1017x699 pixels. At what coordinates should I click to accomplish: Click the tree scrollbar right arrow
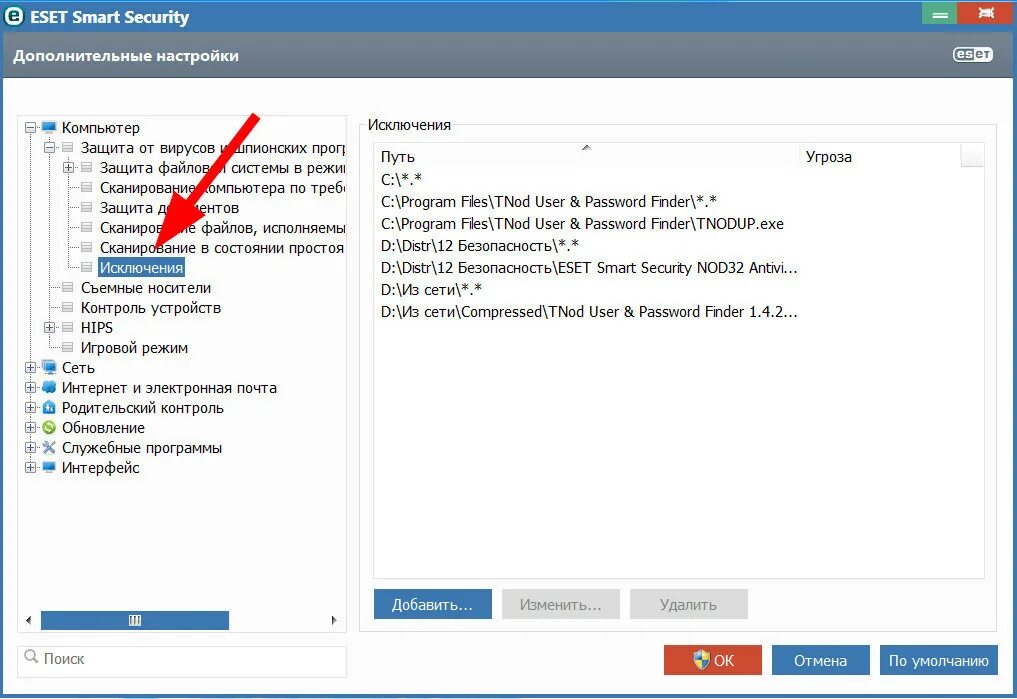pos(334,620)
